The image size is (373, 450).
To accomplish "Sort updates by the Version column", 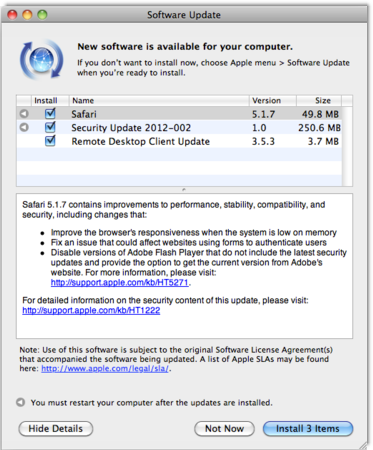I will click(x=273, y=100).
